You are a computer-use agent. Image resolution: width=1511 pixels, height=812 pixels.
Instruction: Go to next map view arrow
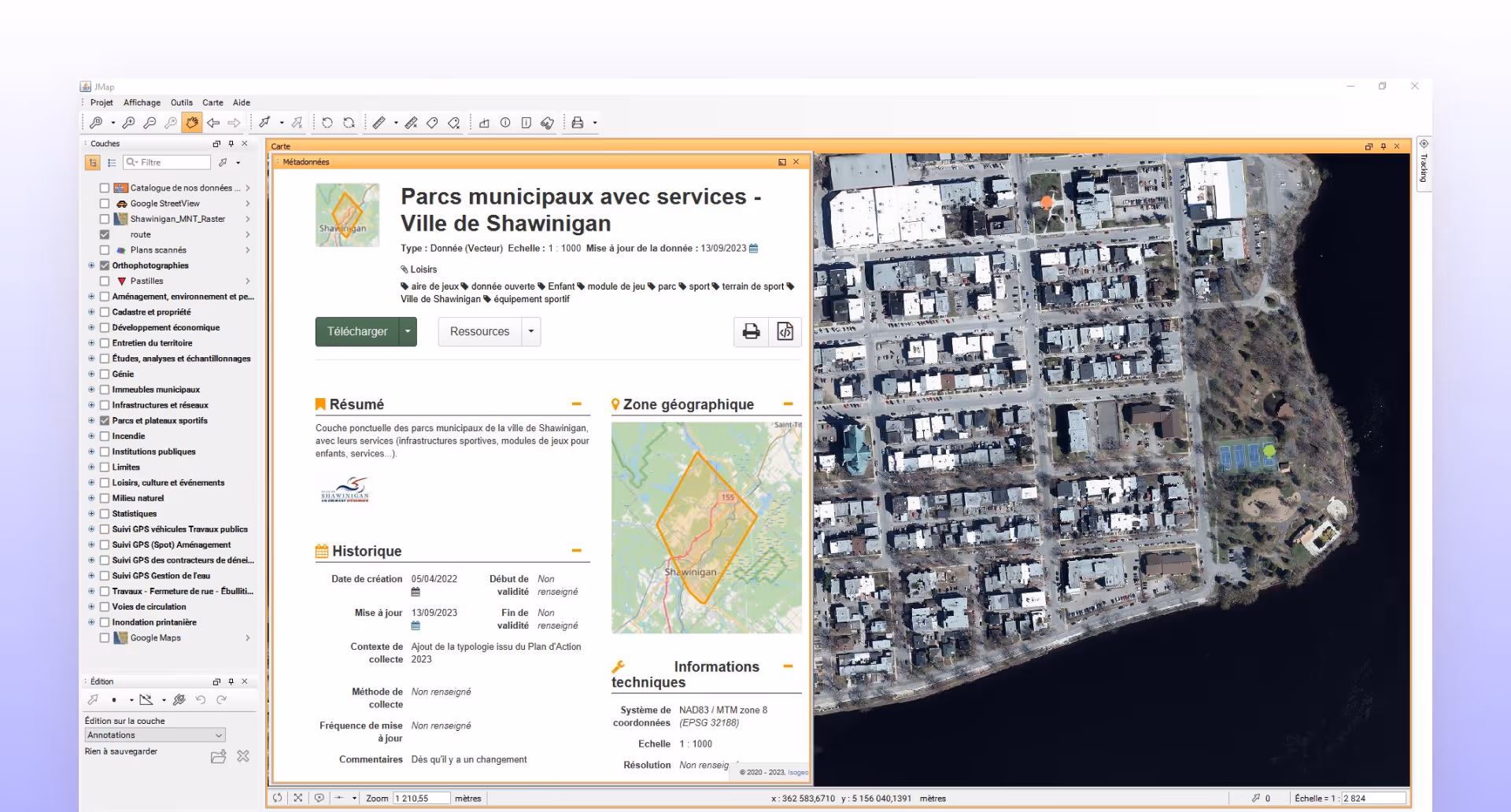tap(235, 123)
